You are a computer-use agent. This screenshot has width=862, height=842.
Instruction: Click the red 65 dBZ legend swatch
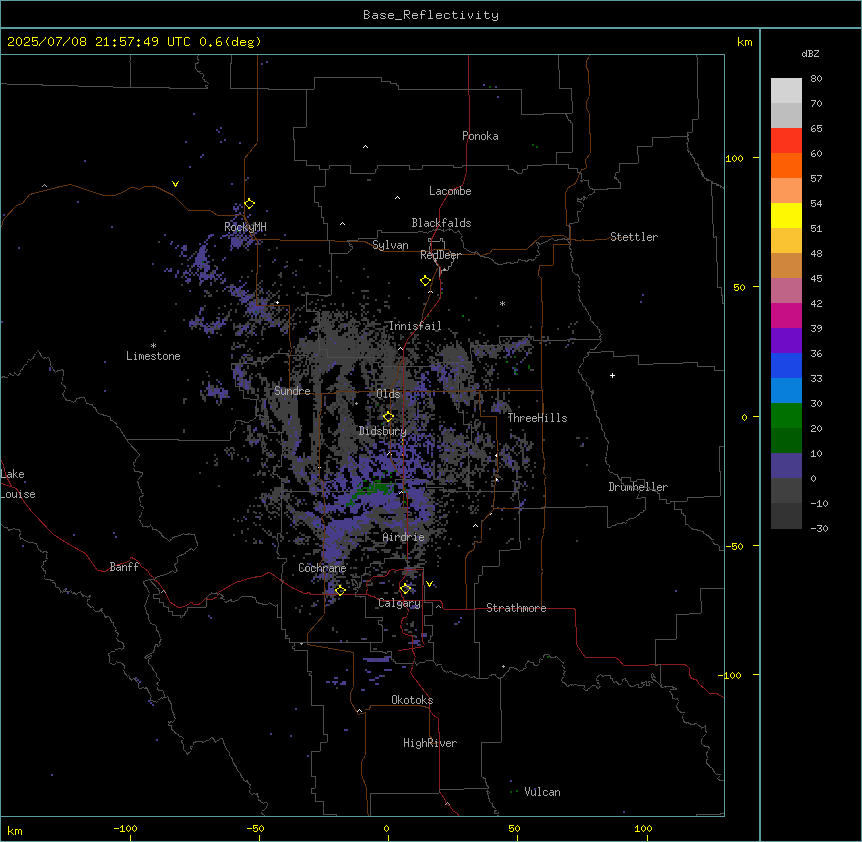(786, 141)
